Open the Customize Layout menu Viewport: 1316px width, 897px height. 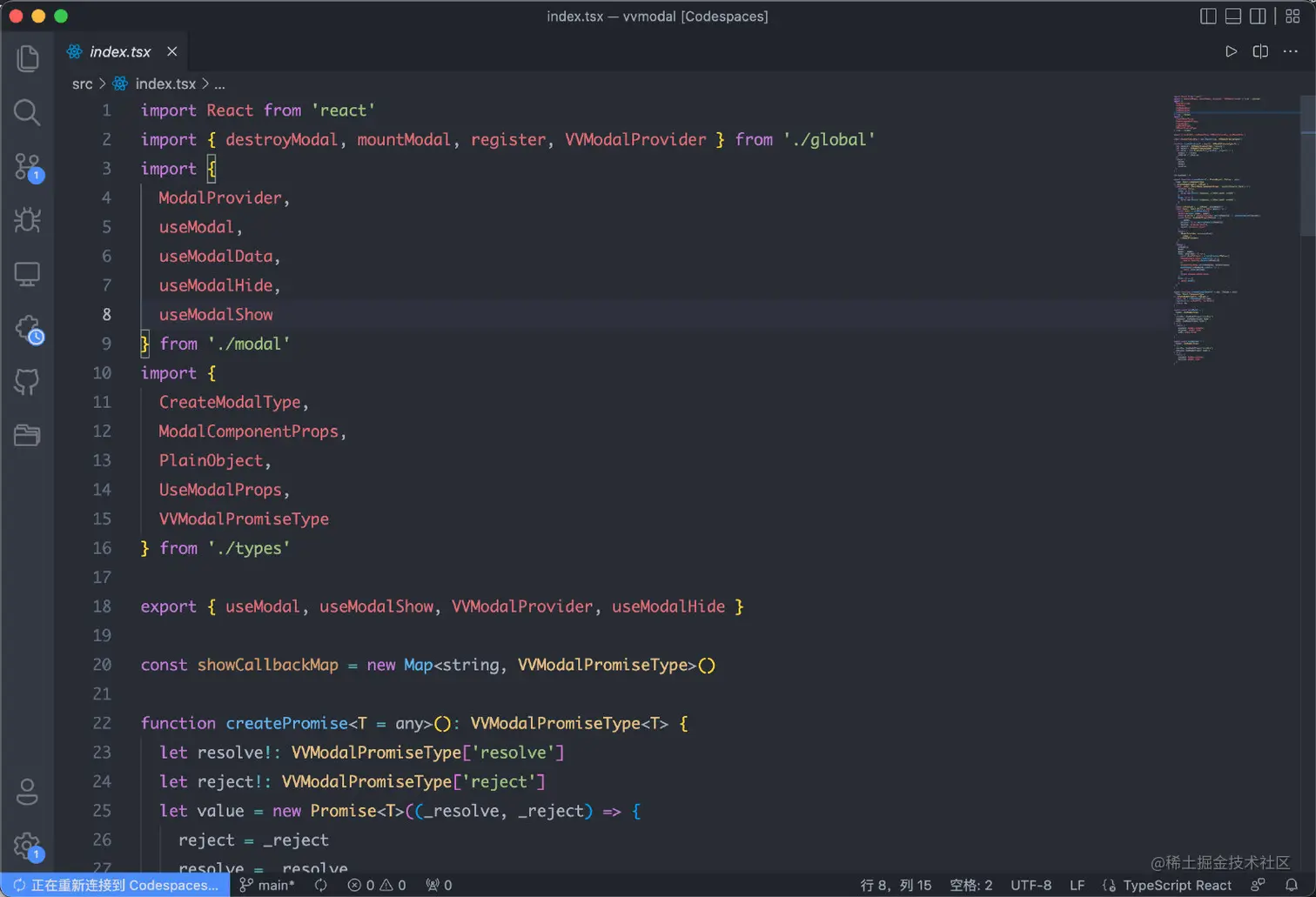[x=1292, y=16]
